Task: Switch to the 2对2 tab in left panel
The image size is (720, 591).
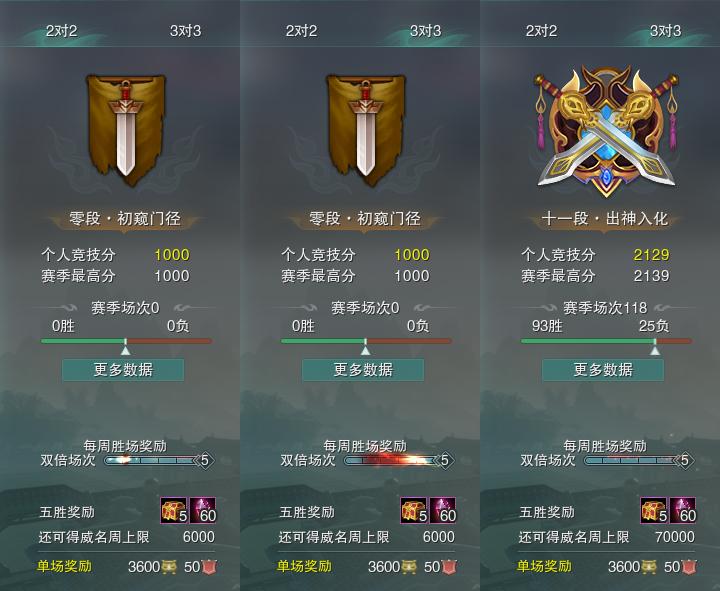Action: point(62,31)
